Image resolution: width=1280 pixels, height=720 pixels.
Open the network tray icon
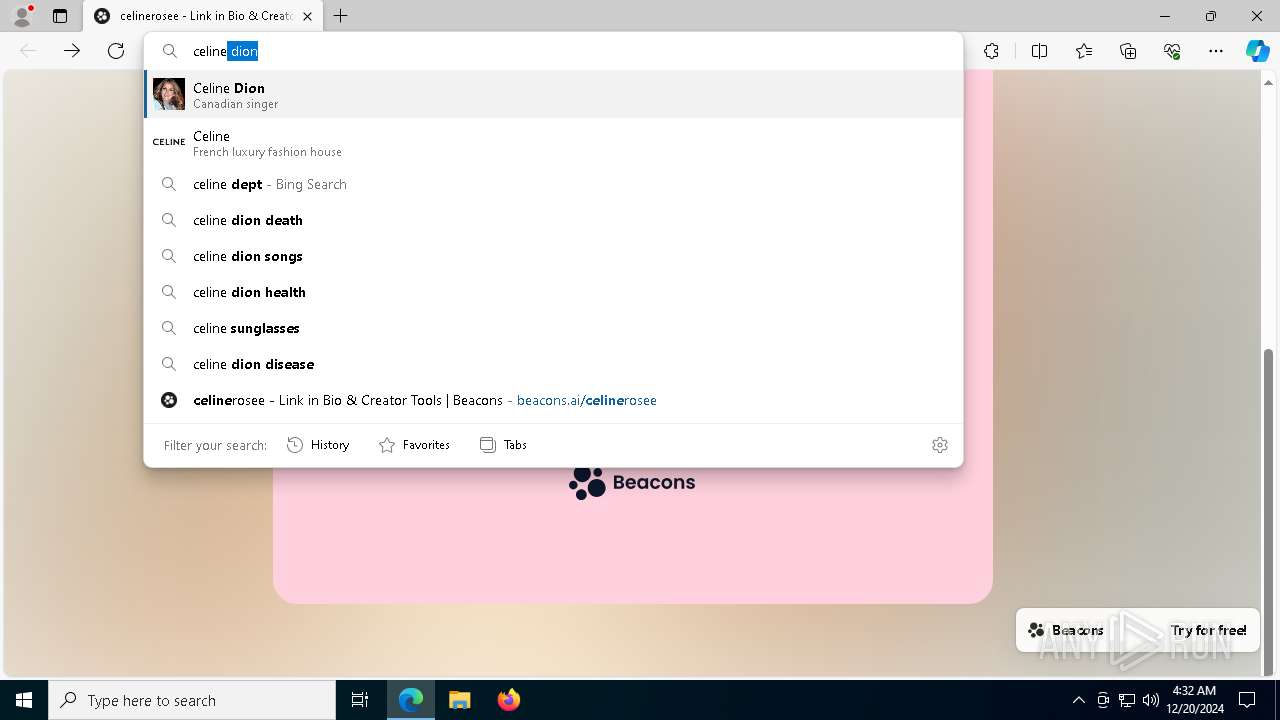click(1127, 700)
